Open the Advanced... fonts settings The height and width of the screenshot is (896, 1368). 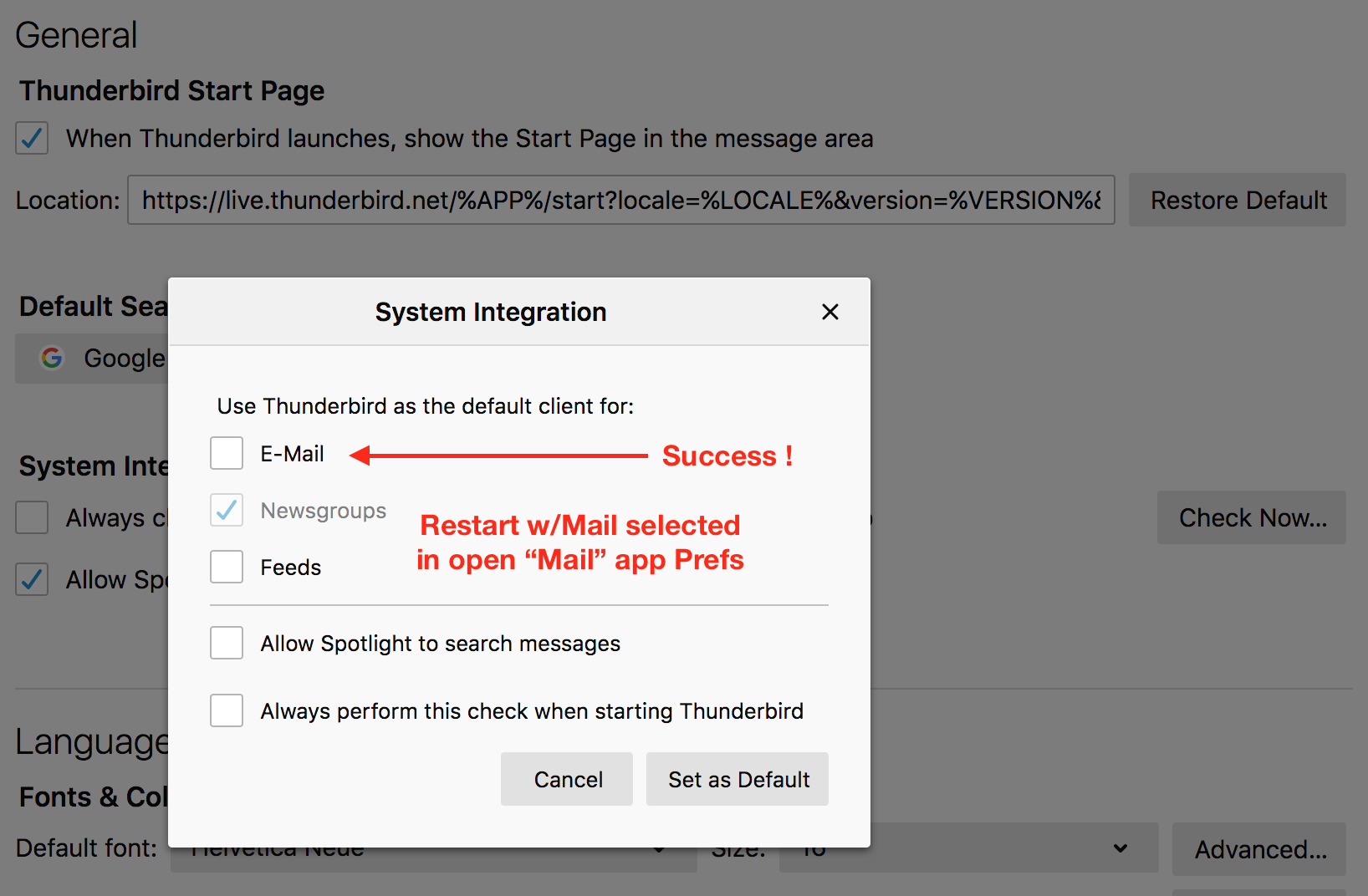1259,849
